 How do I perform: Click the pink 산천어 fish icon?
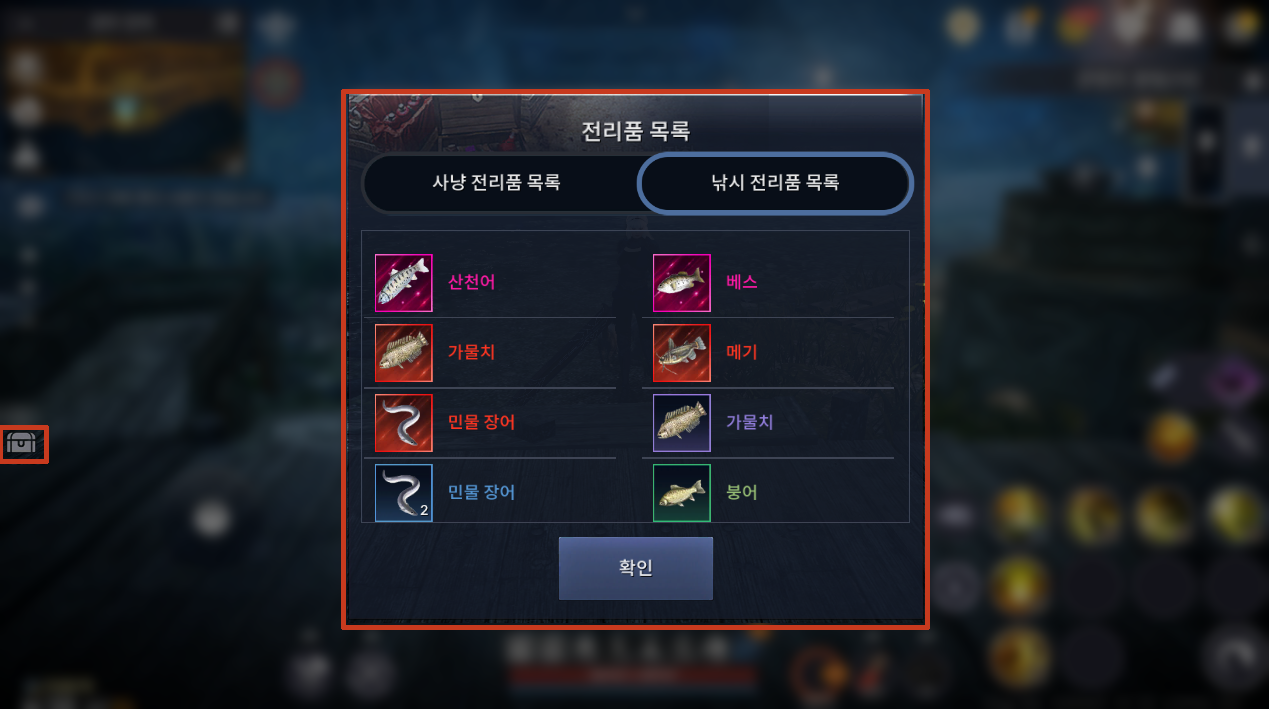(x=404, y=283)
